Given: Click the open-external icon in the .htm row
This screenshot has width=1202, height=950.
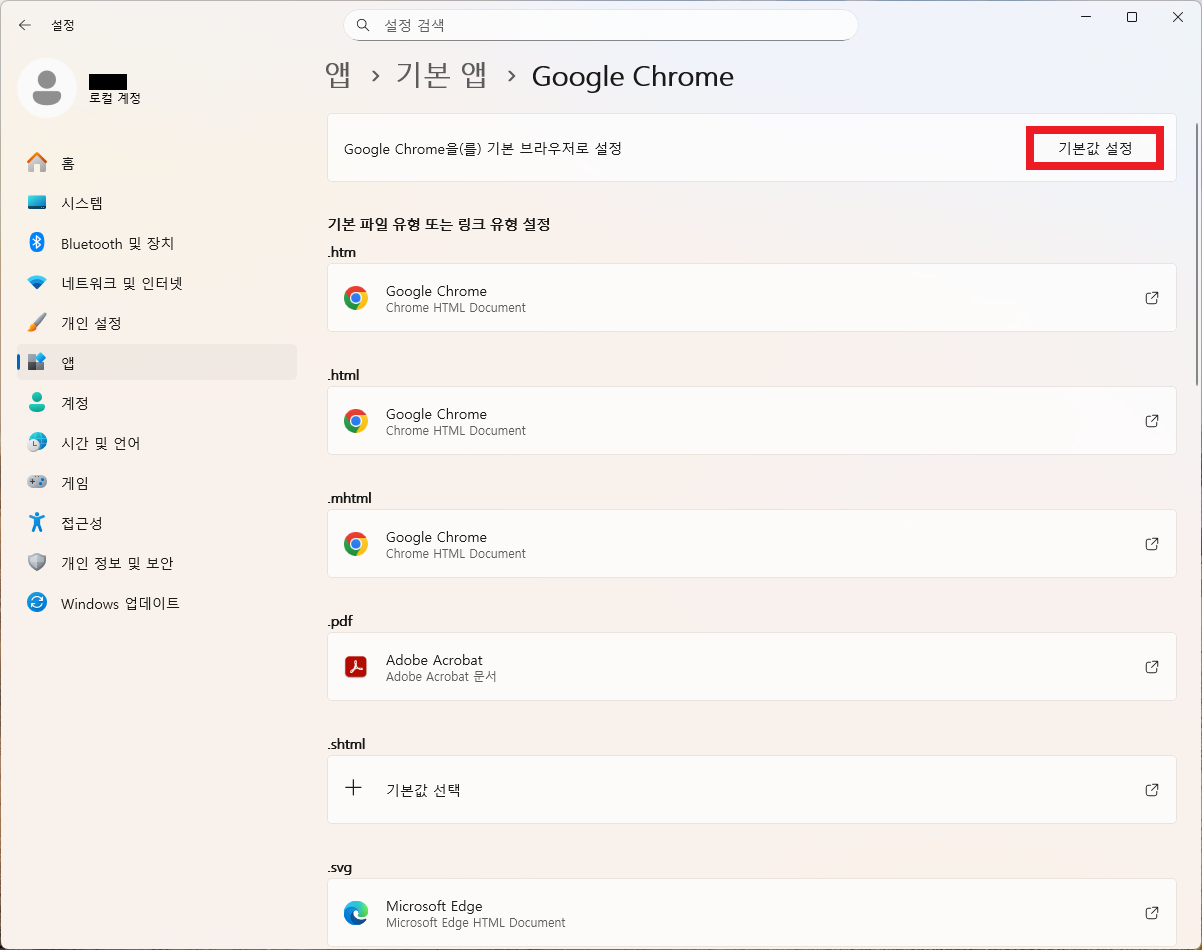Looking at the screenshot, I should pos(1152,298).
